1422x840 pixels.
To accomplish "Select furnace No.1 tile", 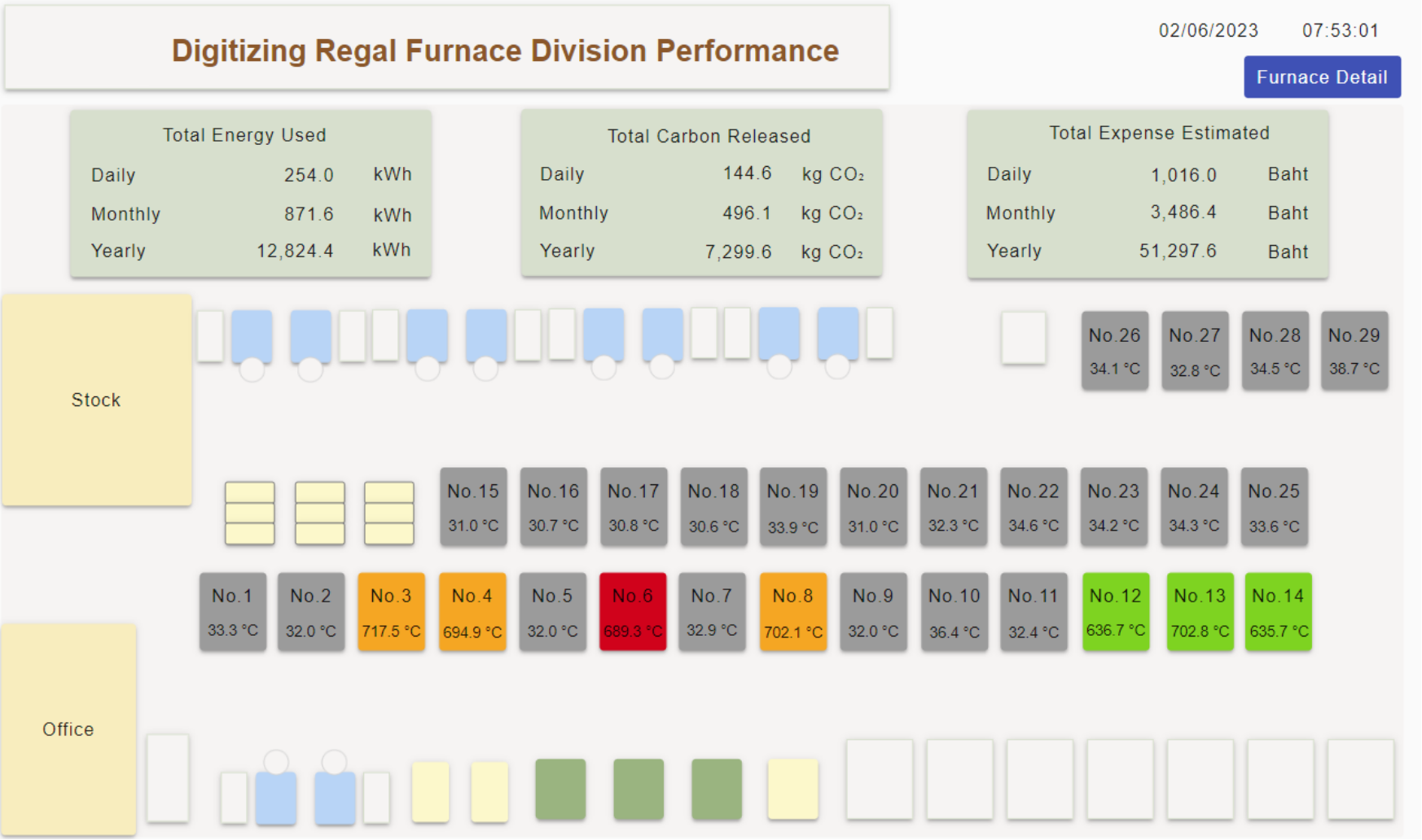I will tap(233, 612).
